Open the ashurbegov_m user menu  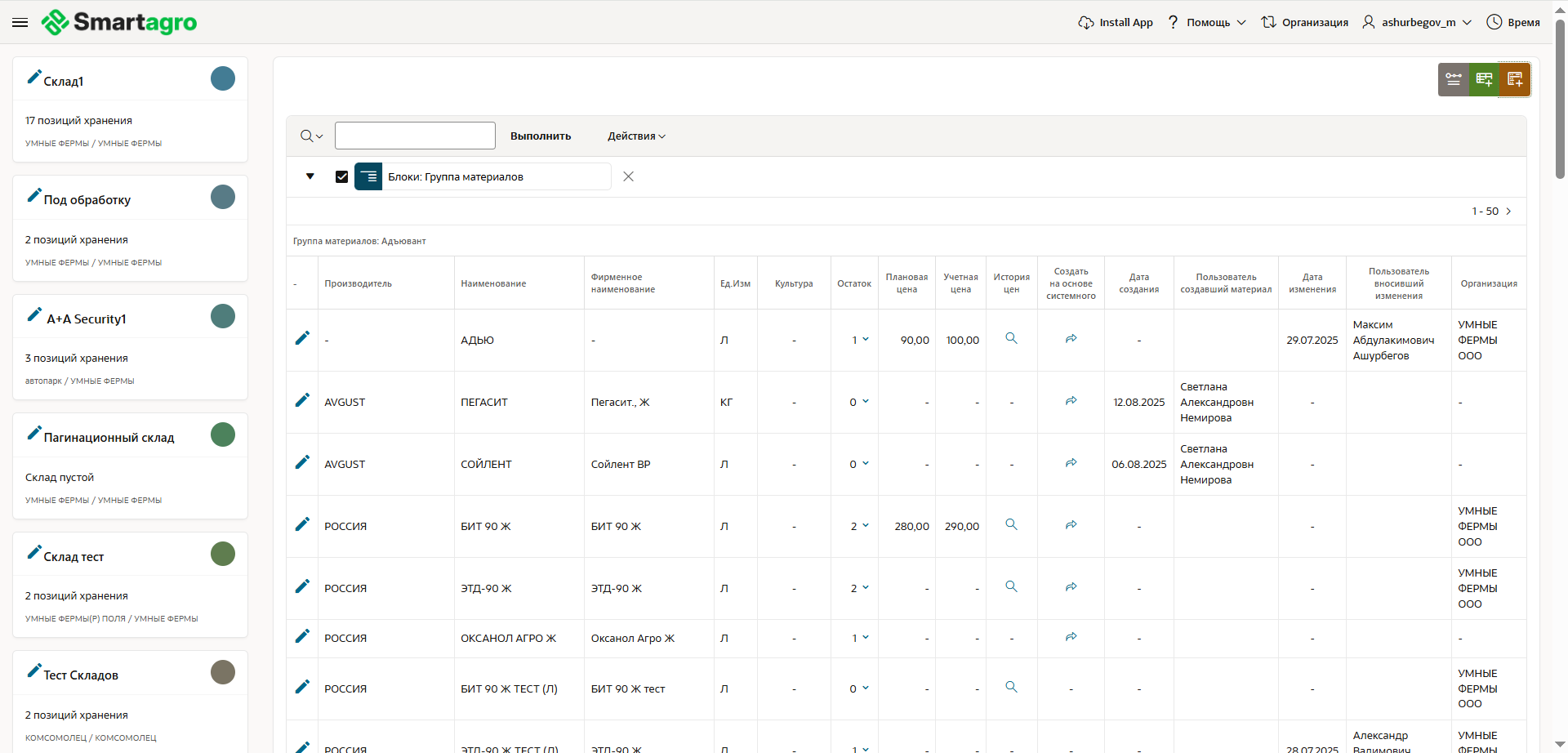tap(1417, 22)
